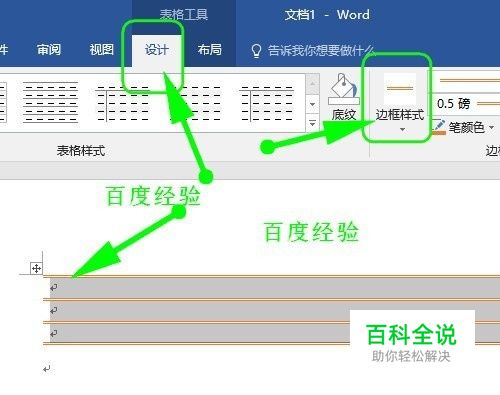The width and height of the screenshot is (500, 395).
Task: Switch to the 布局 (Layout) tab
Action: (x=209, y=50)
